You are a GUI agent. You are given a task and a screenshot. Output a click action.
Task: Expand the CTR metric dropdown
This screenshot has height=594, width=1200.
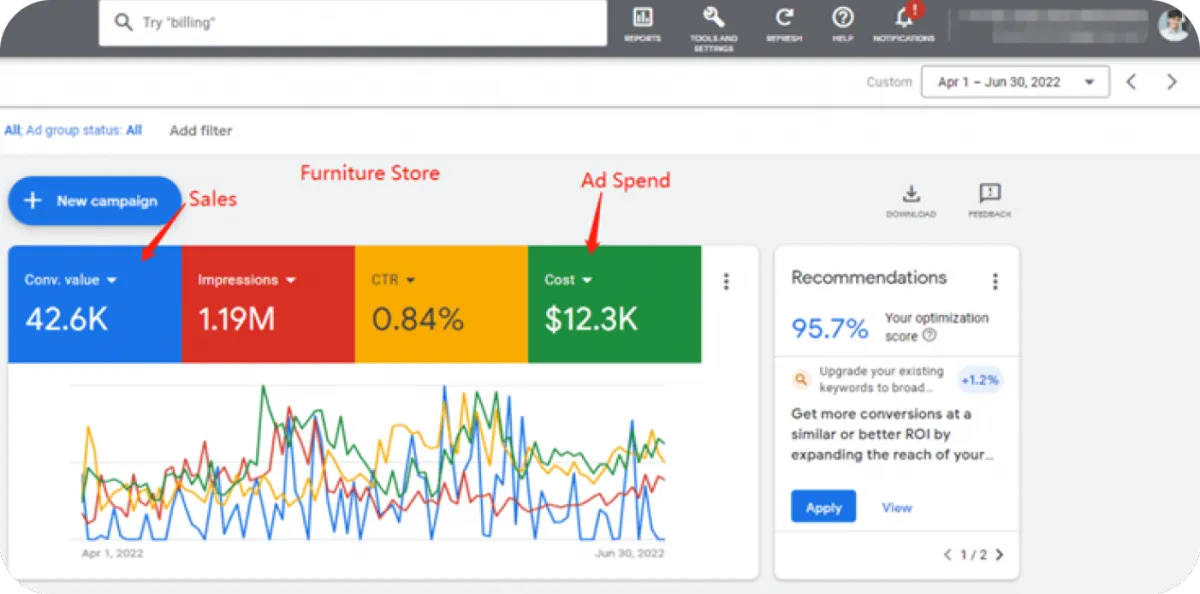click(410, 281)
